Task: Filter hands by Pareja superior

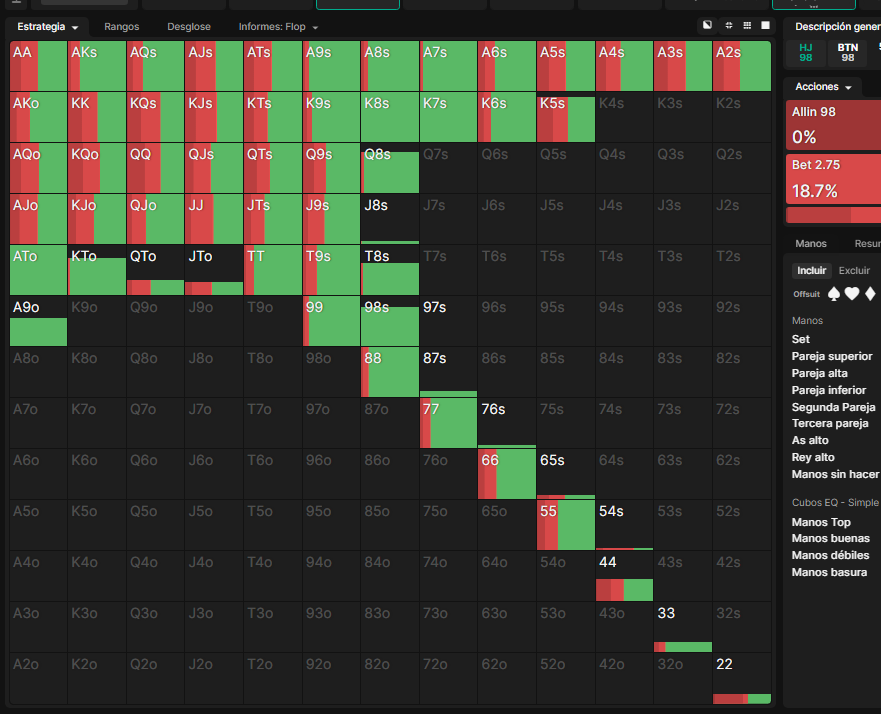Action: tap(832, 356)
